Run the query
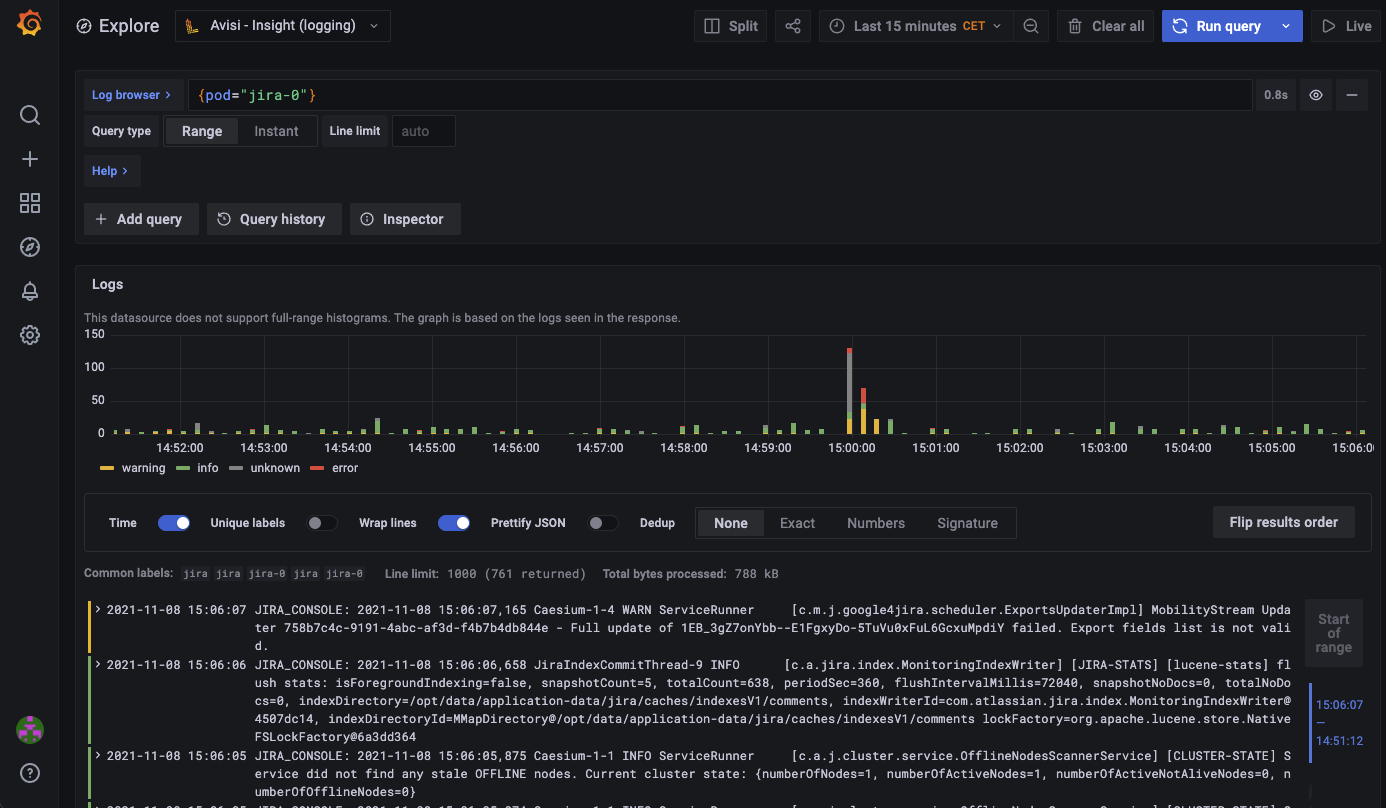The width and height of the screenshot is (1386, 808). coord(1217,26)
